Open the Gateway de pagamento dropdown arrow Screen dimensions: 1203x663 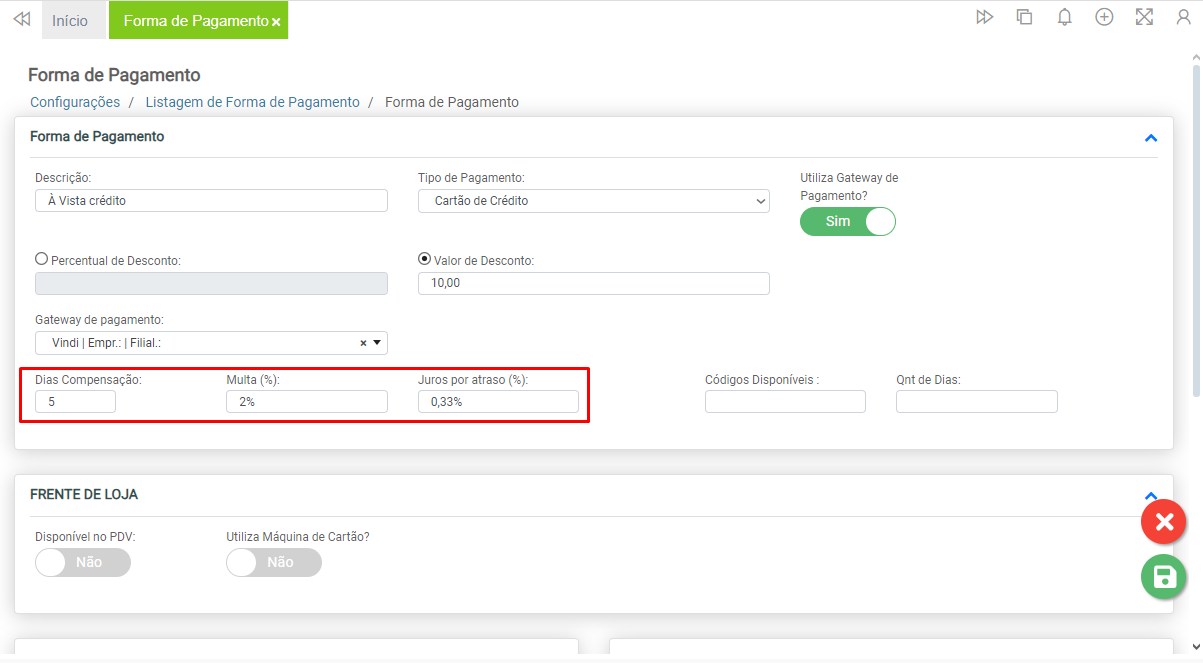click(x=377, y=343)
